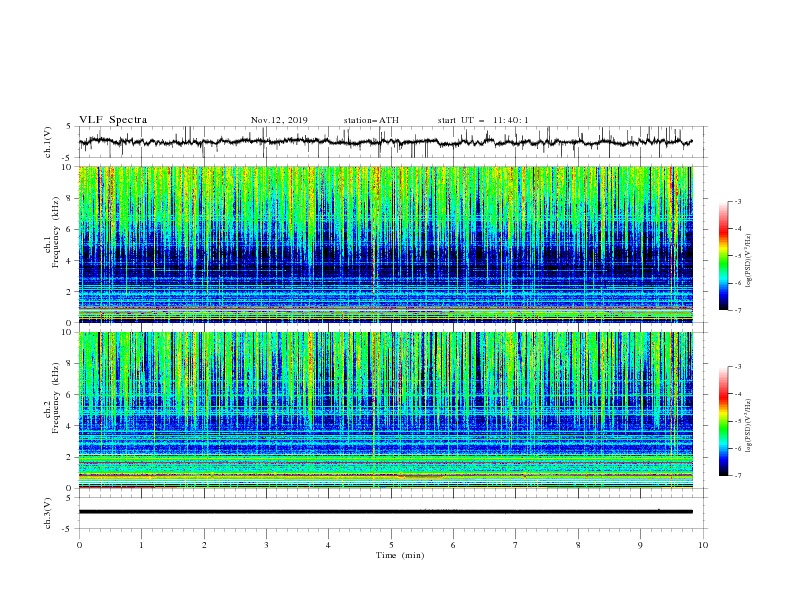The image size is (792, 612).
Task: Click the "ch.1(V)" waveform axis label
Action: point(48,142)
